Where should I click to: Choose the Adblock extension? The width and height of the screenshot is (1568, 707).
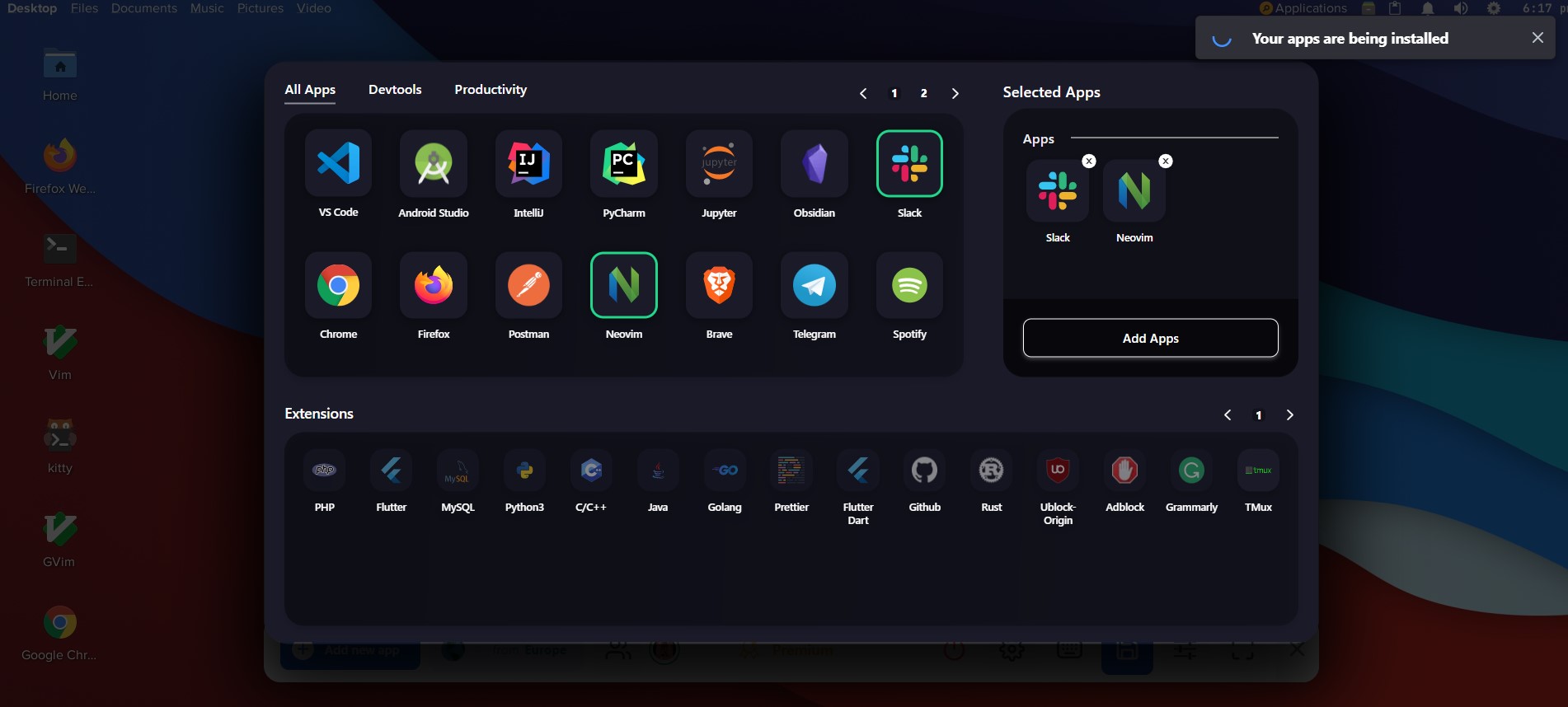1125,471
